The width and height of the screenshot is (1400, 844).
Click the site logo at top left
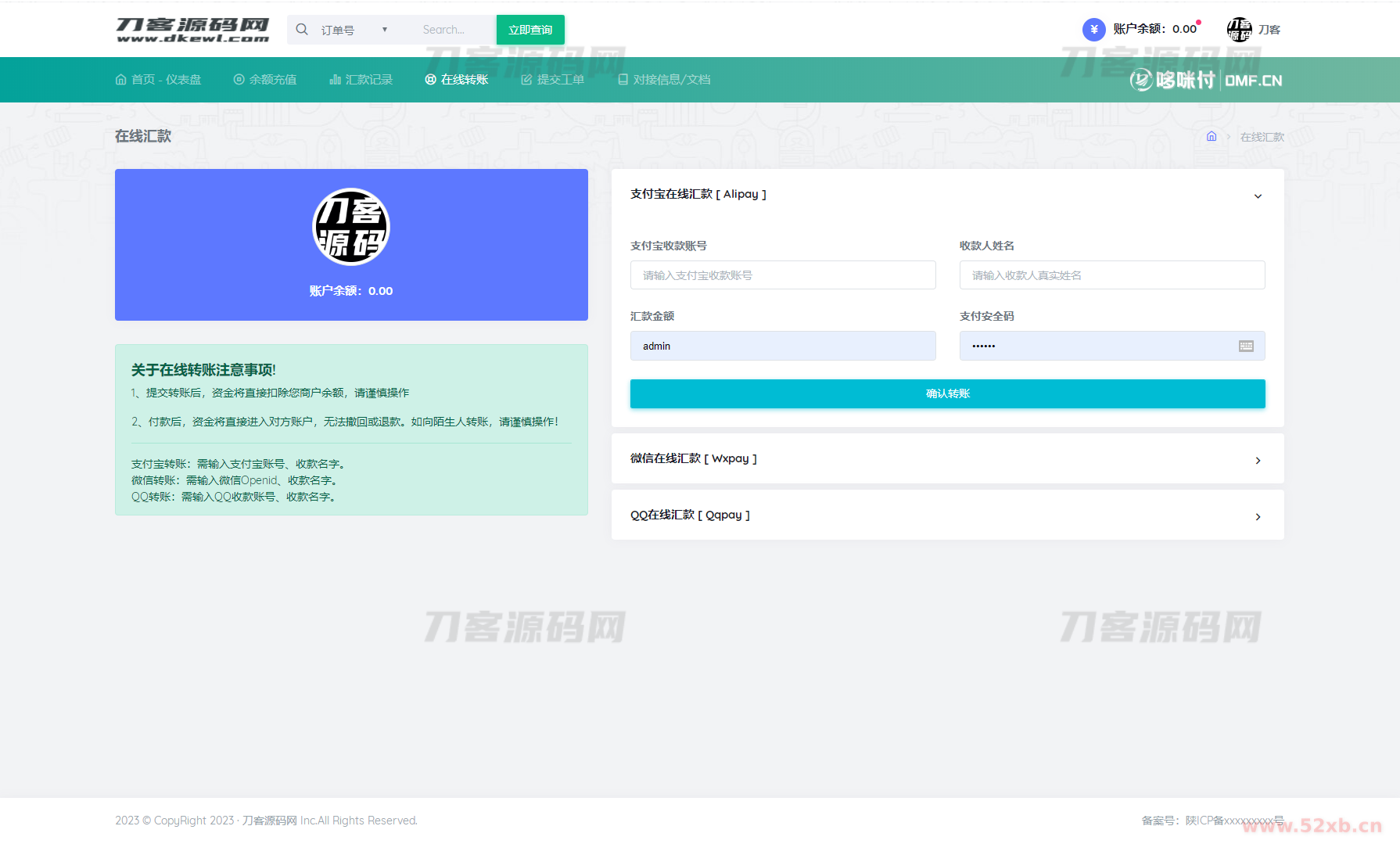point(192,30)
